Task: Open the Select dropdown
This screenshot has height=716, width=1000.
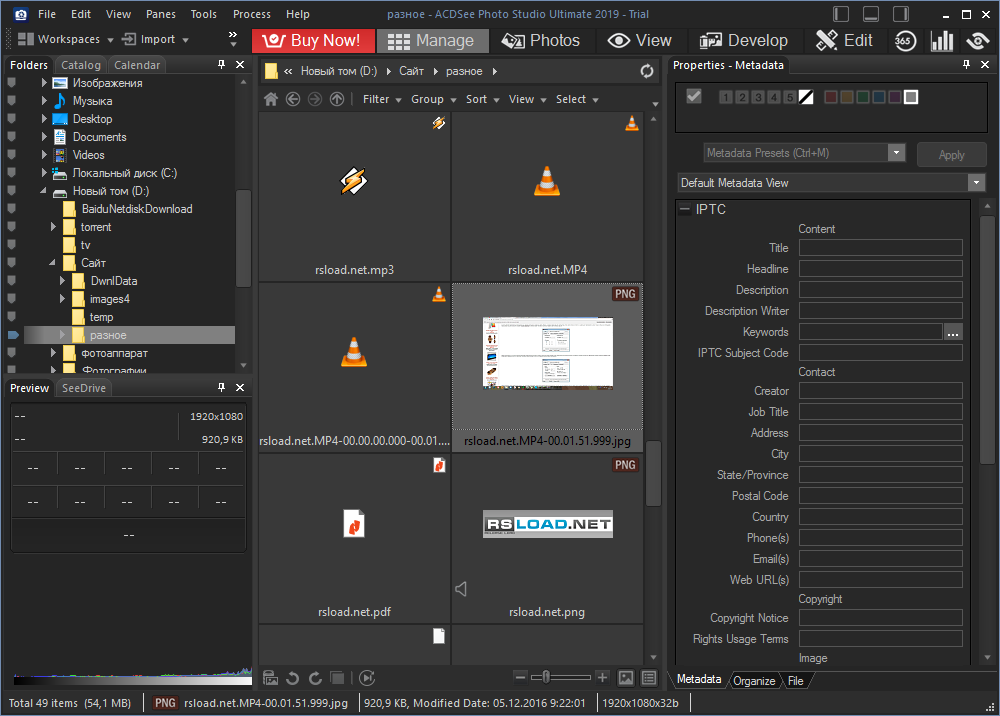Action: (577, 99)
